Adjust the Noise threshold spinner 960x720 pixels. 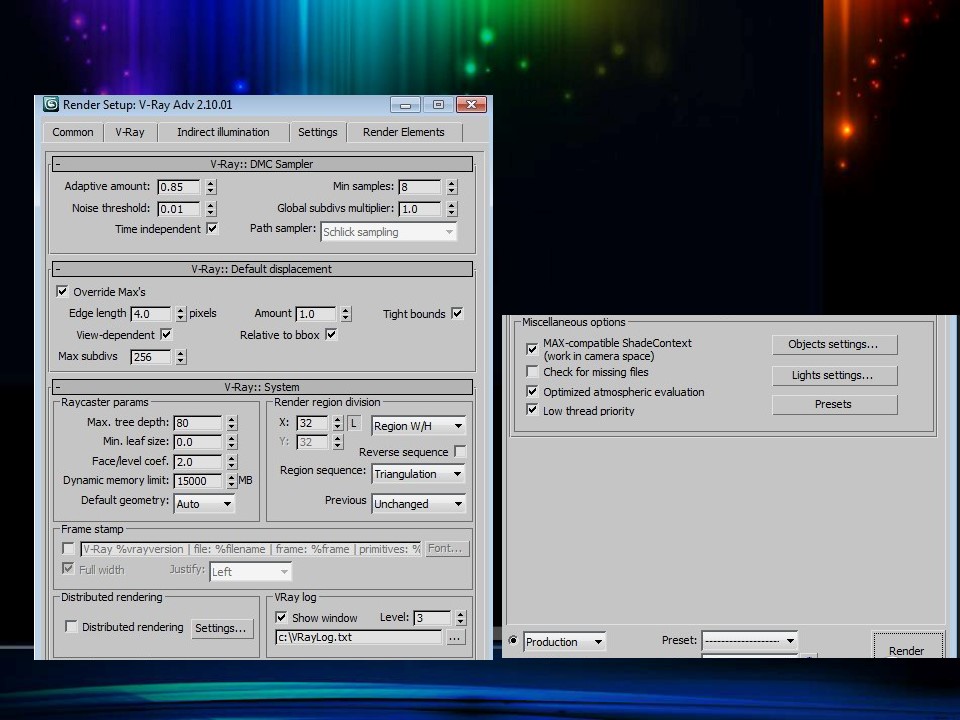pos(211,209)
